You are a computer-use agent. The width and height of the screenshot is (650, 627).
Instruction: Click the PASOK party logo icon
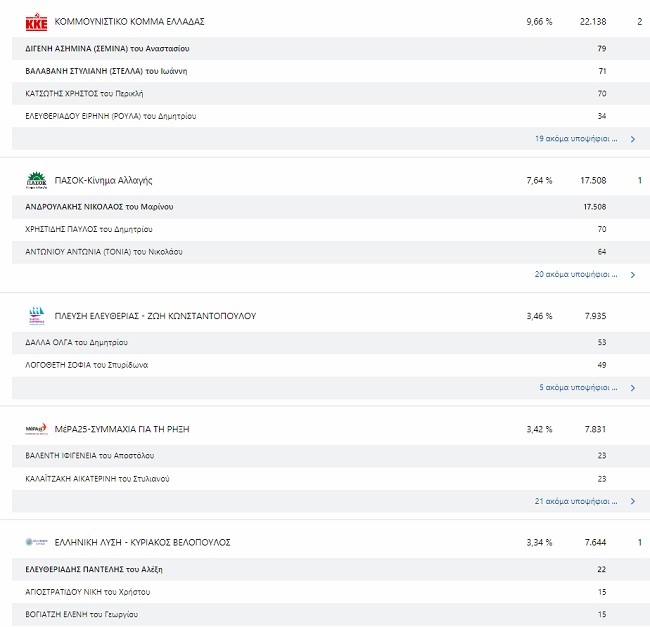pos(36,180)
